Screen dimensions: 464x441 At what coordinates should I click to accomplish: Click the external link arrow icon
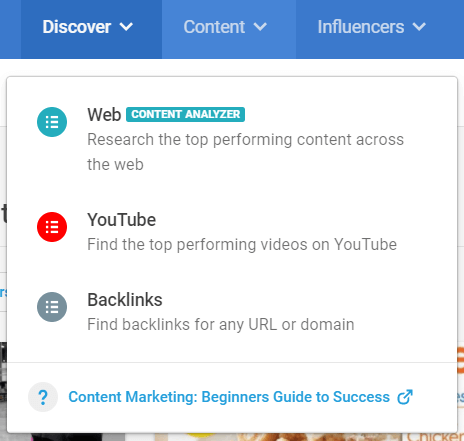click(x=405, y=397)
